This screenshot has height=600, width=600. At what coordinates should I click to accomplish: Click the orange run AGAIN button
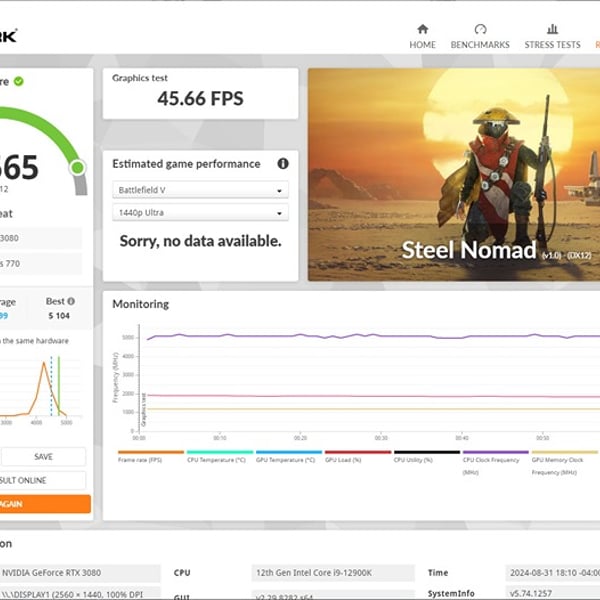click(x=45, y=504)
